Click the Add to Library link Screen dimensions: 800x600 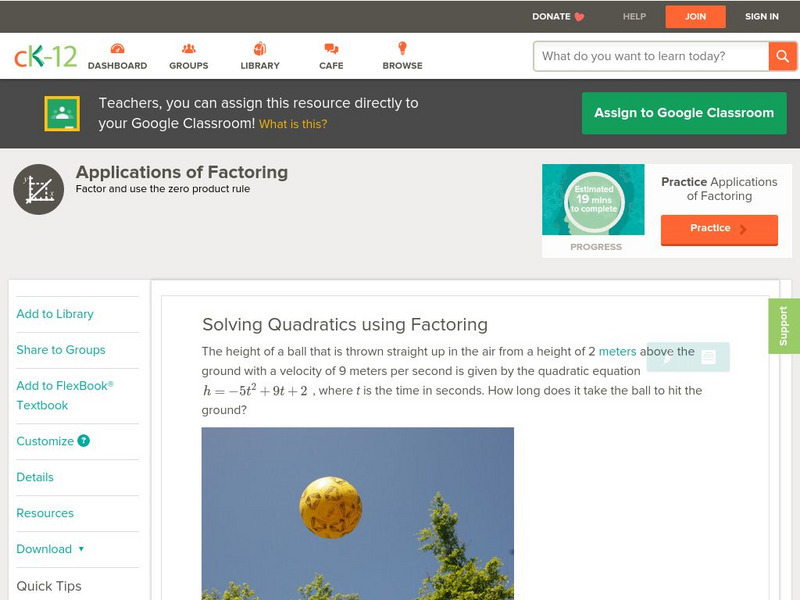pos(55,314)
